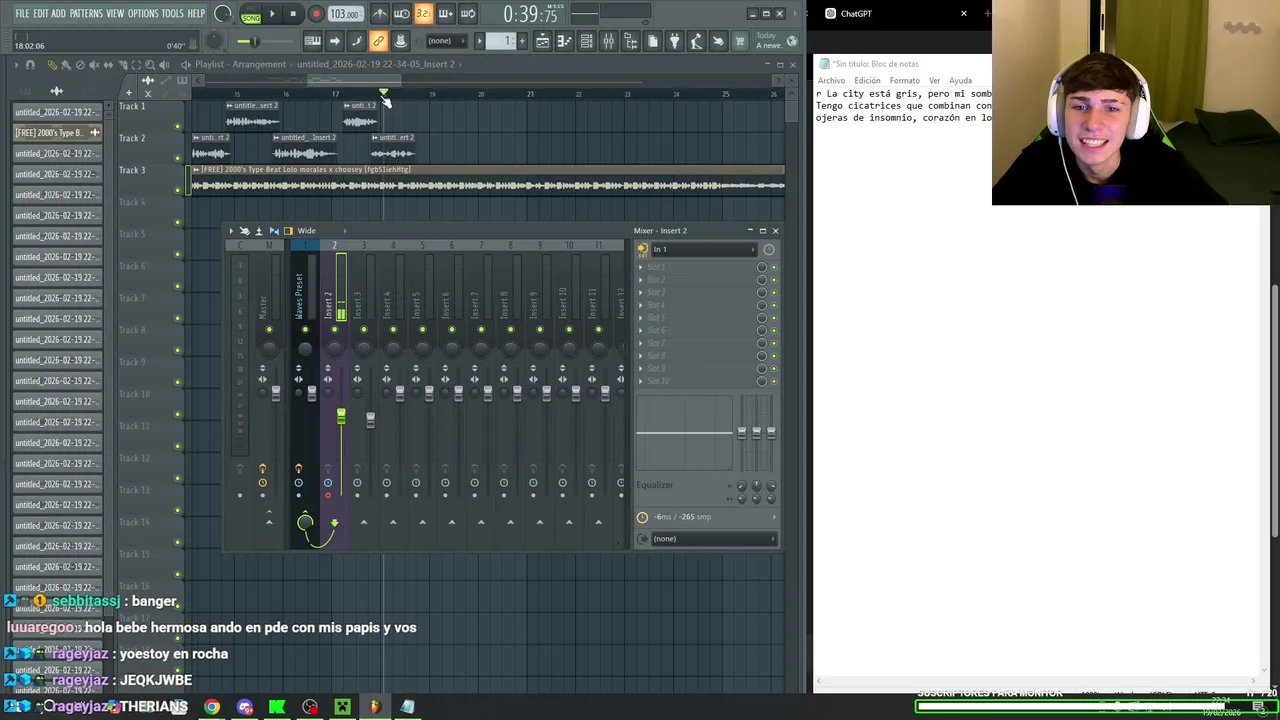1280x720 pixels.
Task: Open the FILE menu
Action: point(22,14)
